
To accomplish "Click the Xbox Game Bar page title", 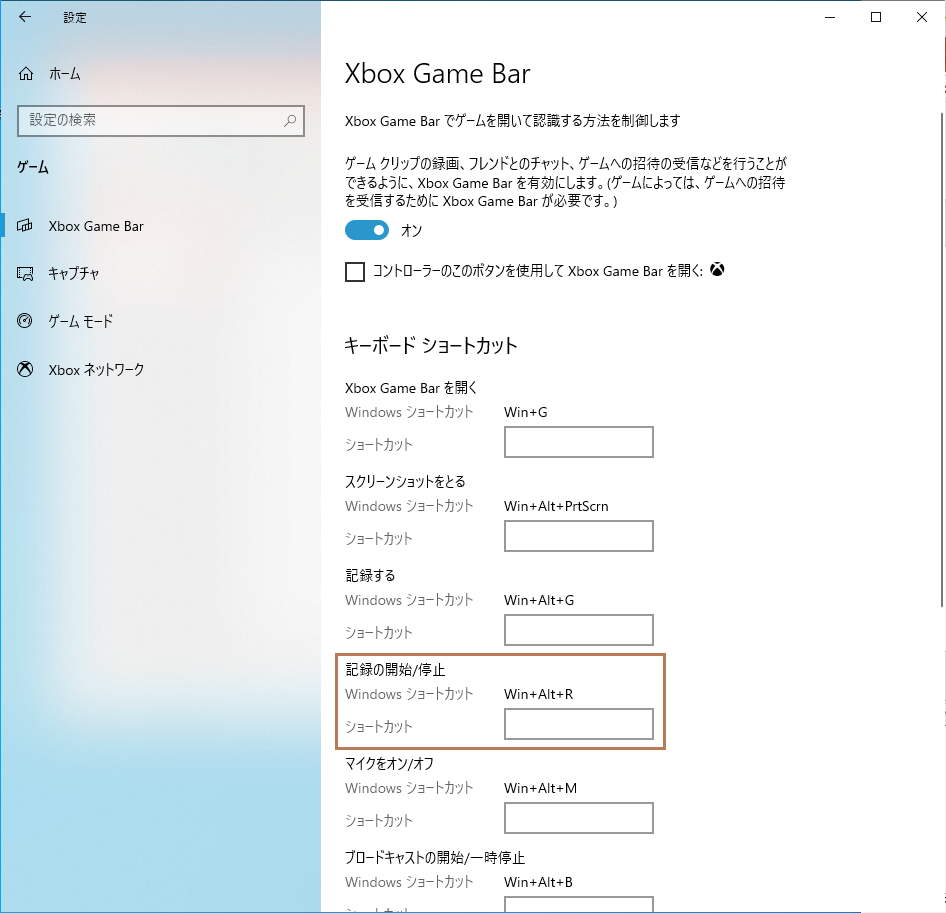I will [437, 74].
